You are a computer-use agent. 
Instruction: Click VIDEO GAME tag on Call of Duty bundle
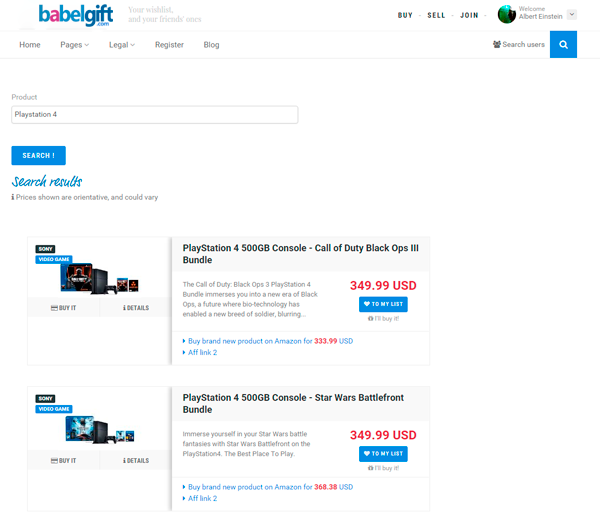54,259
